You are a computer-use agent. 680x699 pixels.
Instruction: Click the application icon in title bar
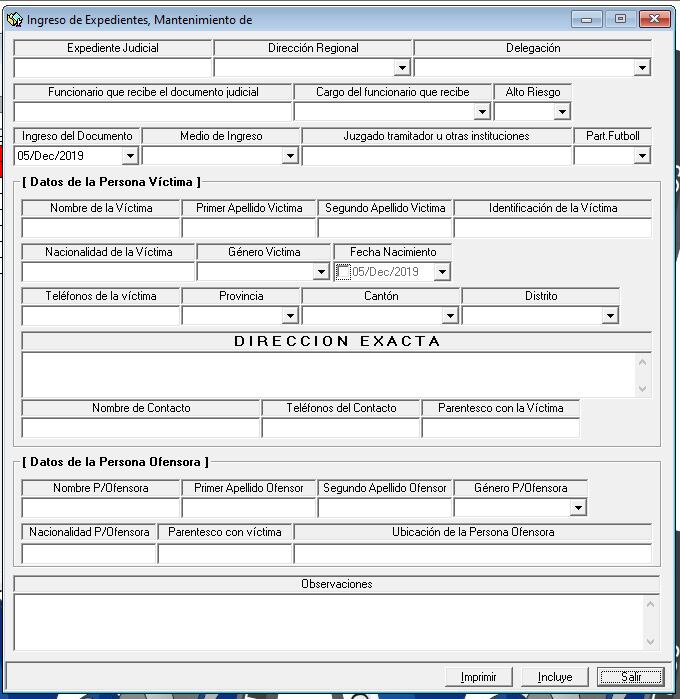coord(14,19)
